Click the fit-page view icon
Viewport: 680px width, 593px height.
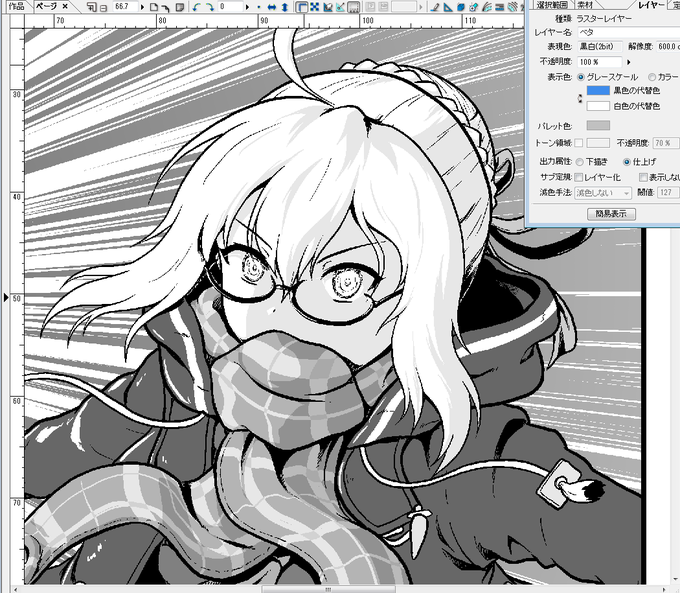tap(154, 7)
